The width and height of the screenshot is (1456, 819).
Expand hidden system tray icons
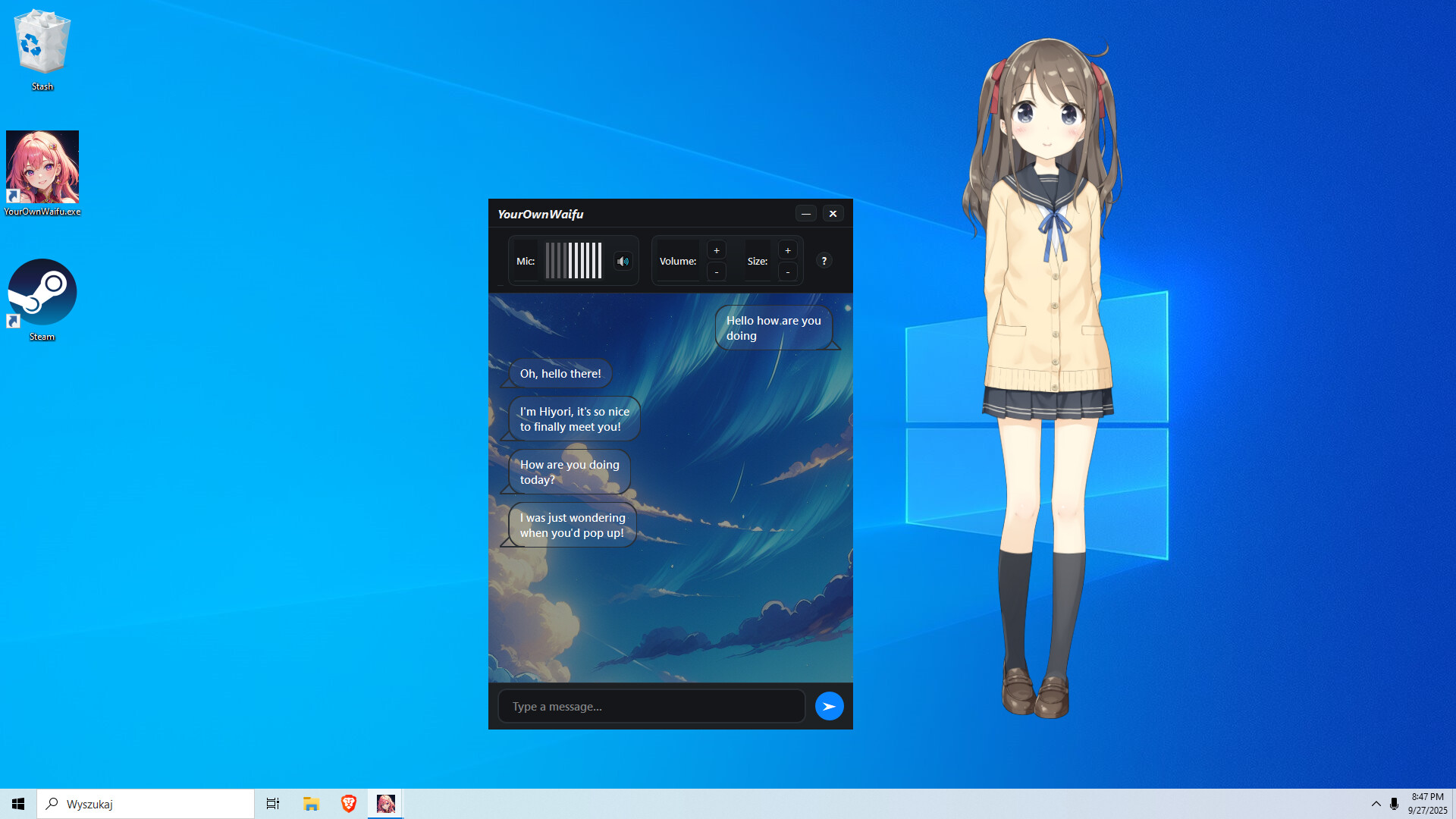(1376, 803)
